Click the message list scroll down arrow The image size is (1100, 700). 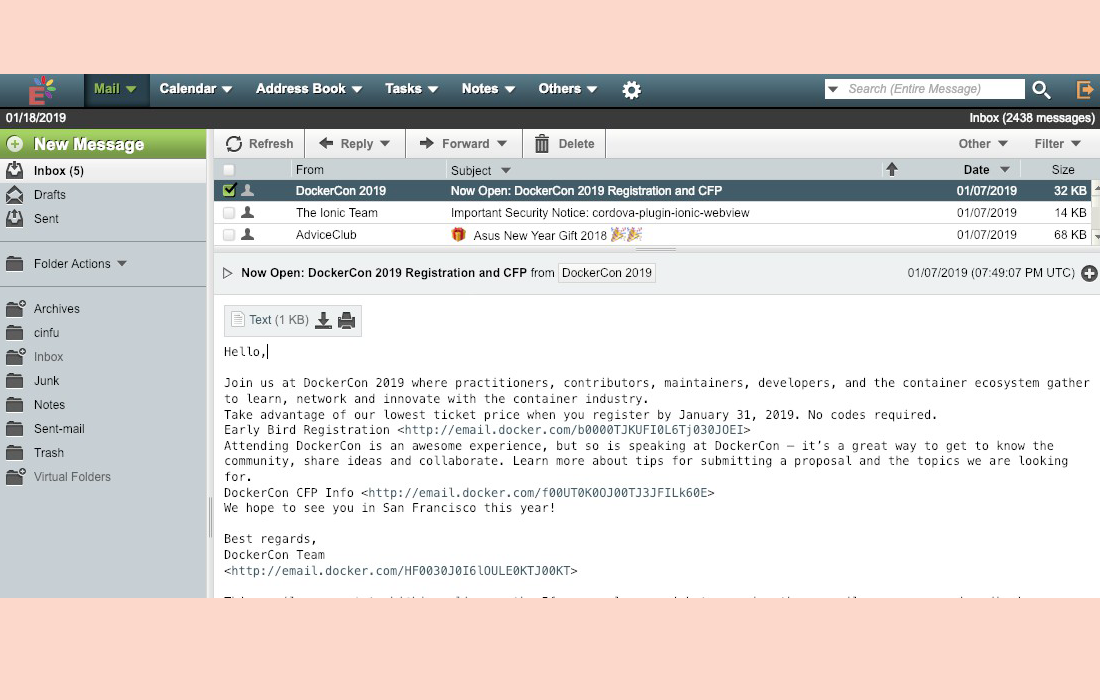coord(1096,237)
